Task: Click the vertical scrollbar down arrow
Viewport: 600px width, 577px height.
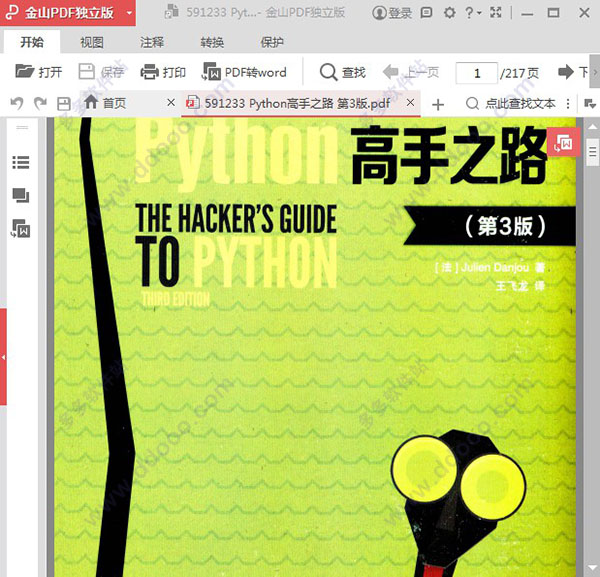Action: [592, 567]
